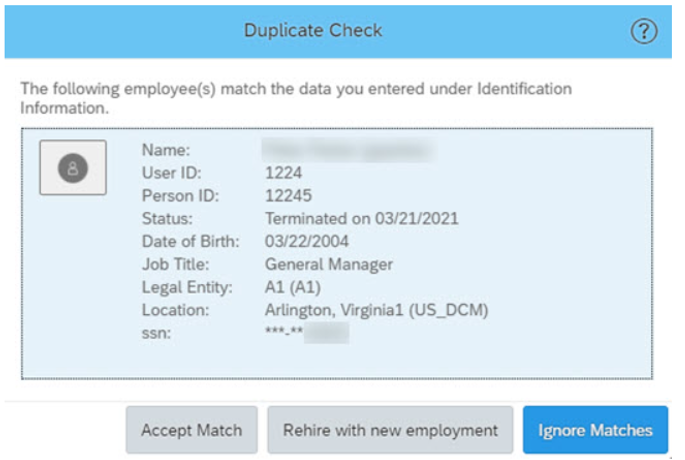Click the Terminated on 03/21/2021 status

click(x=362, y=218)
